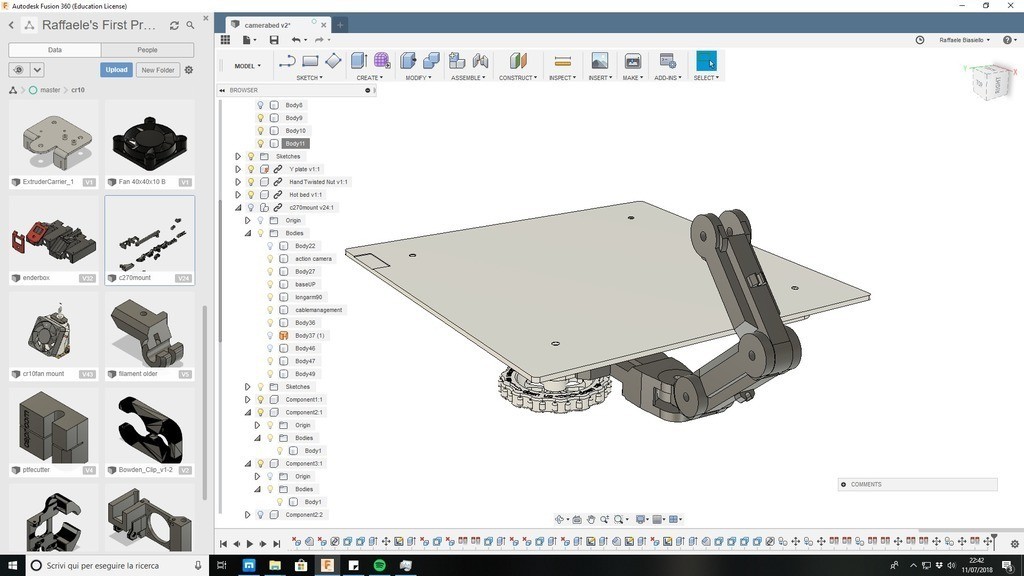This screenshot has height=576, width=1024.
Task: Refresh the data panel with the sync icon
Action: [x=174, y=25]
